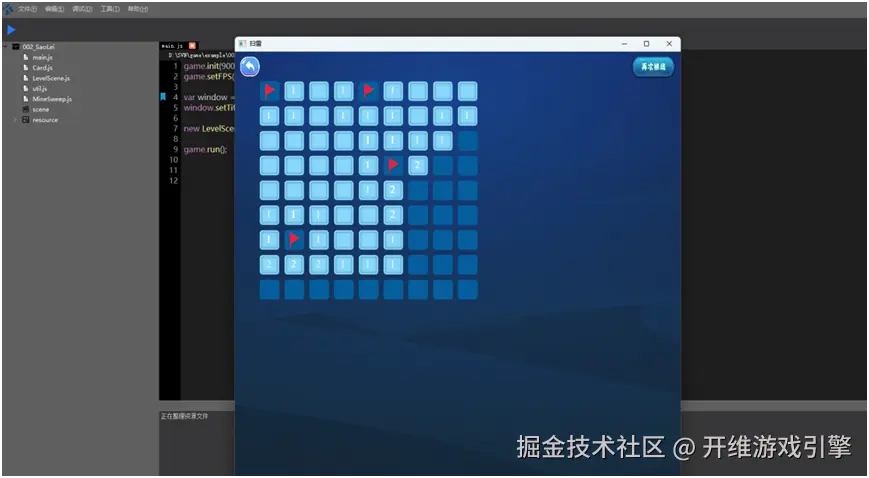Click the new LevelSce code line
869x478 pixels.
(x=209, y=129)
